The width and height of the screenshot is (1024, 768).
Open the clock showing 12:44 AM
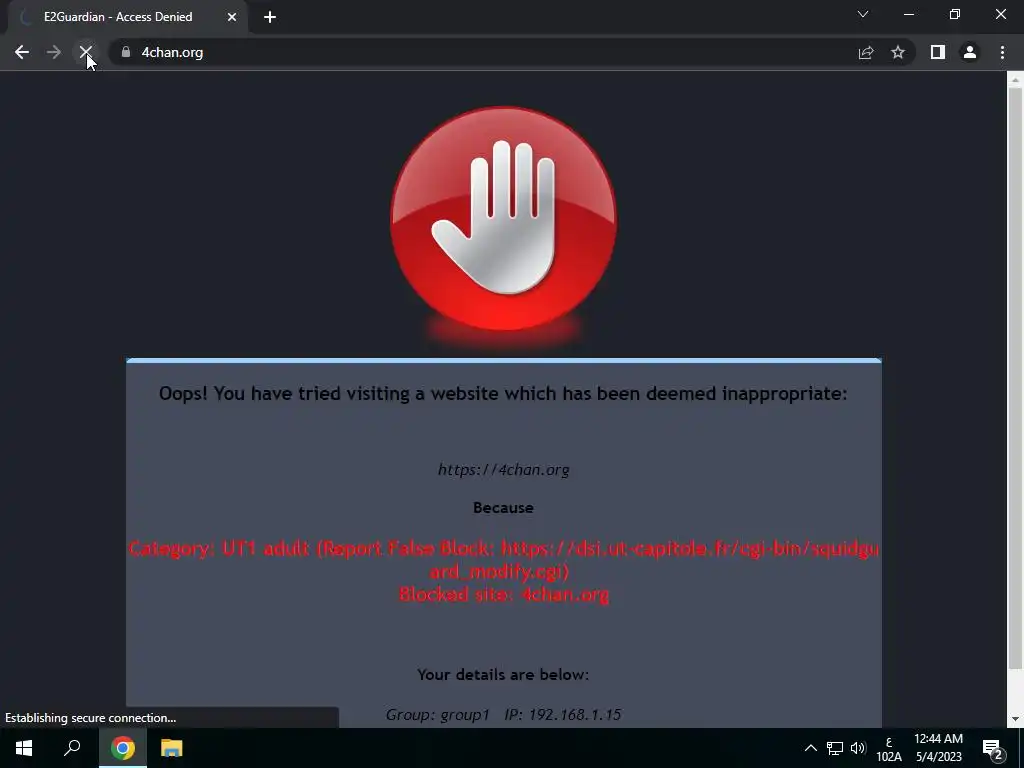pos(938,748)
